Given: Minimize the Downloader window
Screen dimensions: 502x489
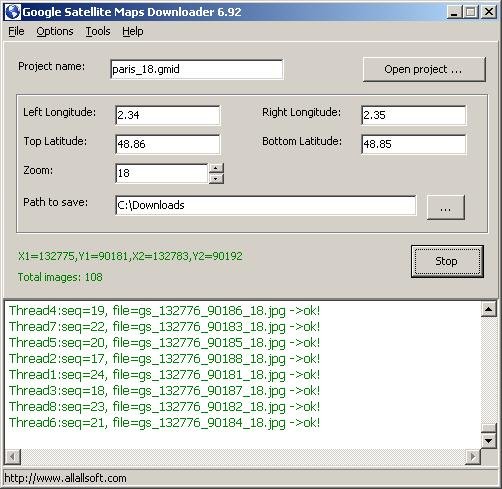Looking at the screenshot, I should point(454,12).
